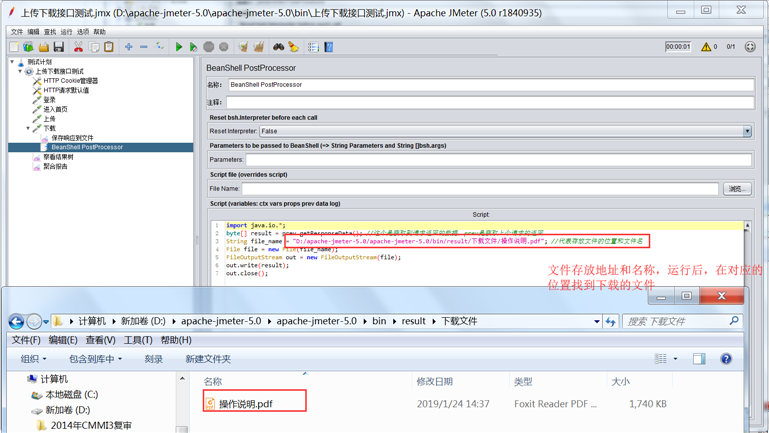Open the 包含到库中 dropdown
This screenshot has width=769, height=433.
point(95,359)
